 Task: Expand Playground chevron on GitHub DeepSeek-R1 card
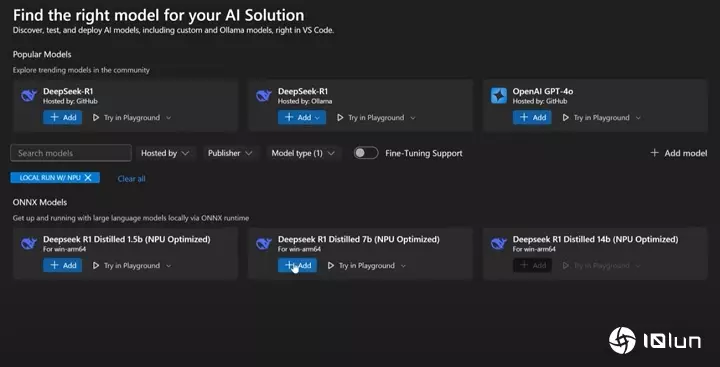click(x=169, y=118)
